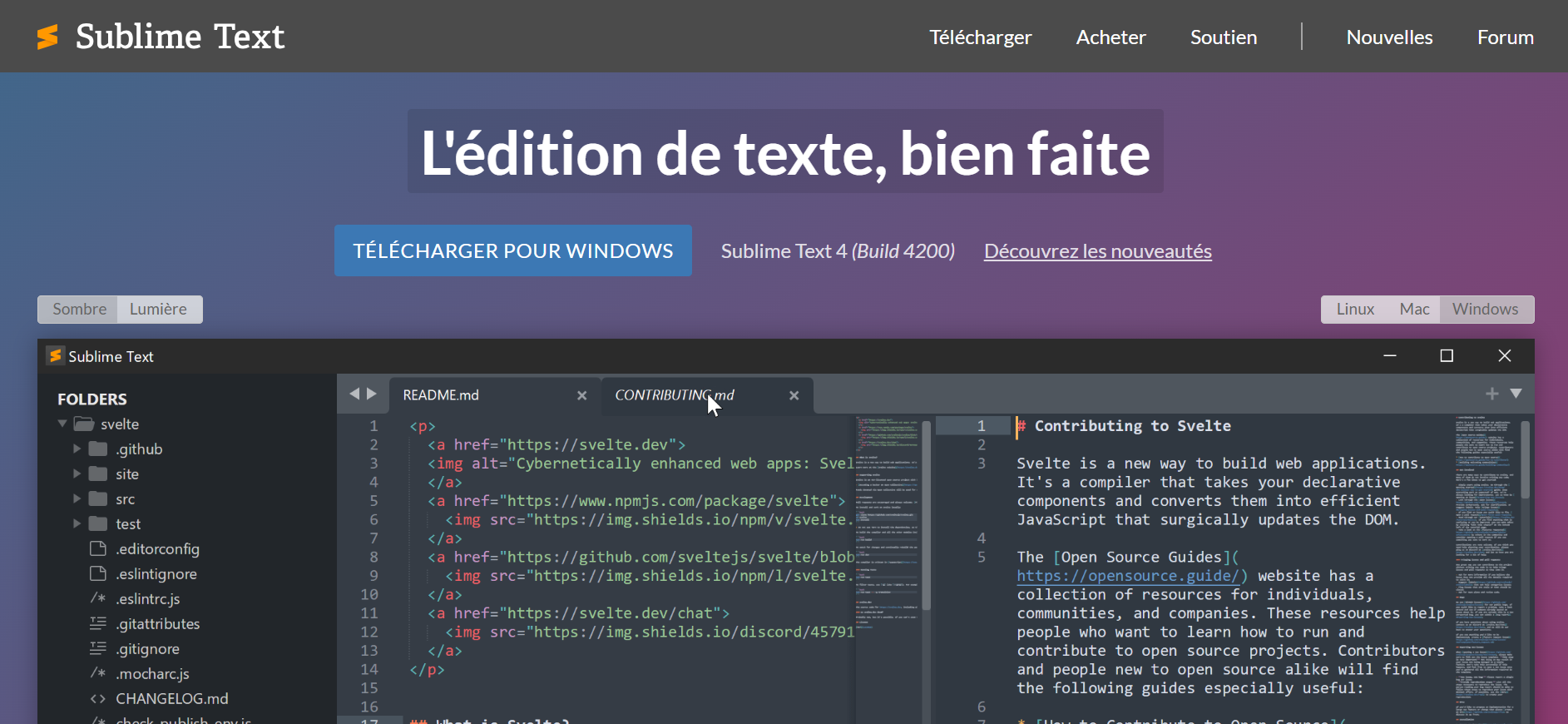This screenshot has height=724, width=1568.
Task: Click the CHANGELOG.md markup file icon
Action: (98, 698)
